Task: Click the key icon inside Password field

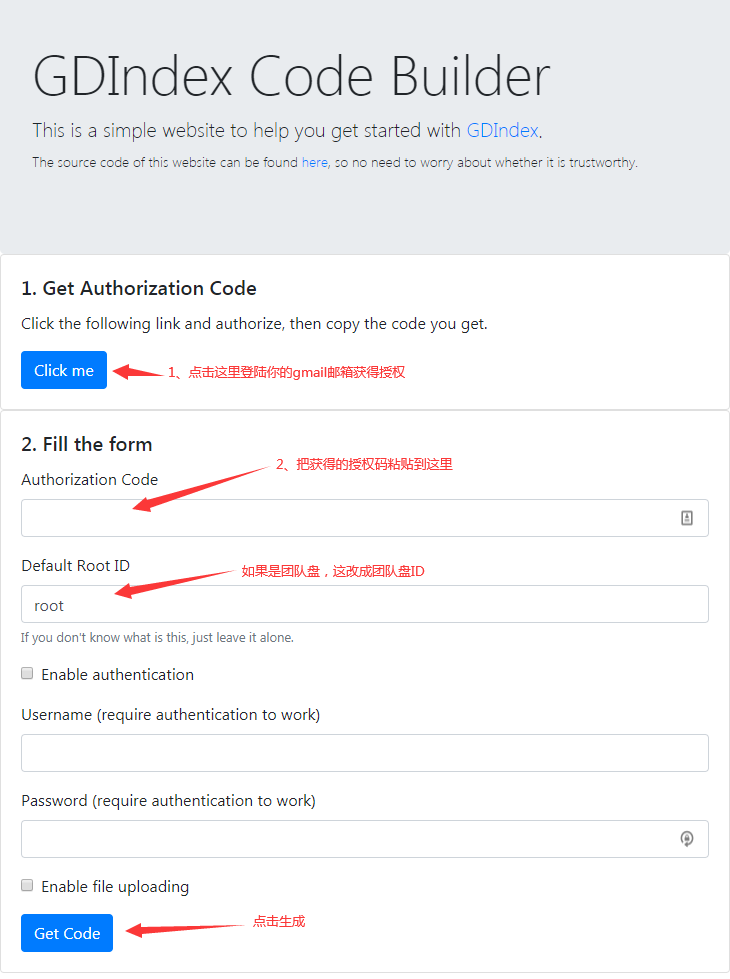Action: 687,839
